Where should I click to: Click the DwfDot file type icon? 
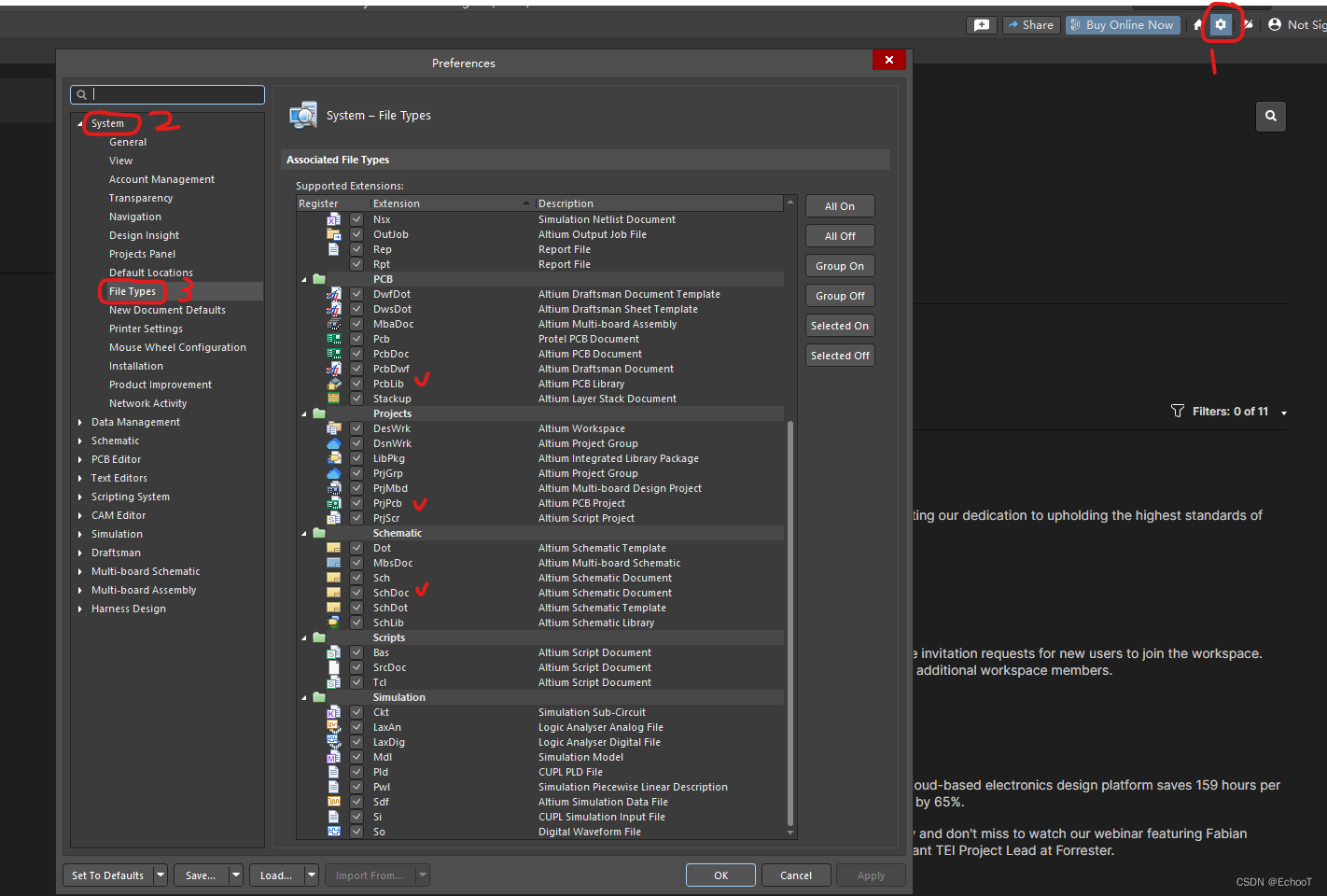click(x=334, y=294)
